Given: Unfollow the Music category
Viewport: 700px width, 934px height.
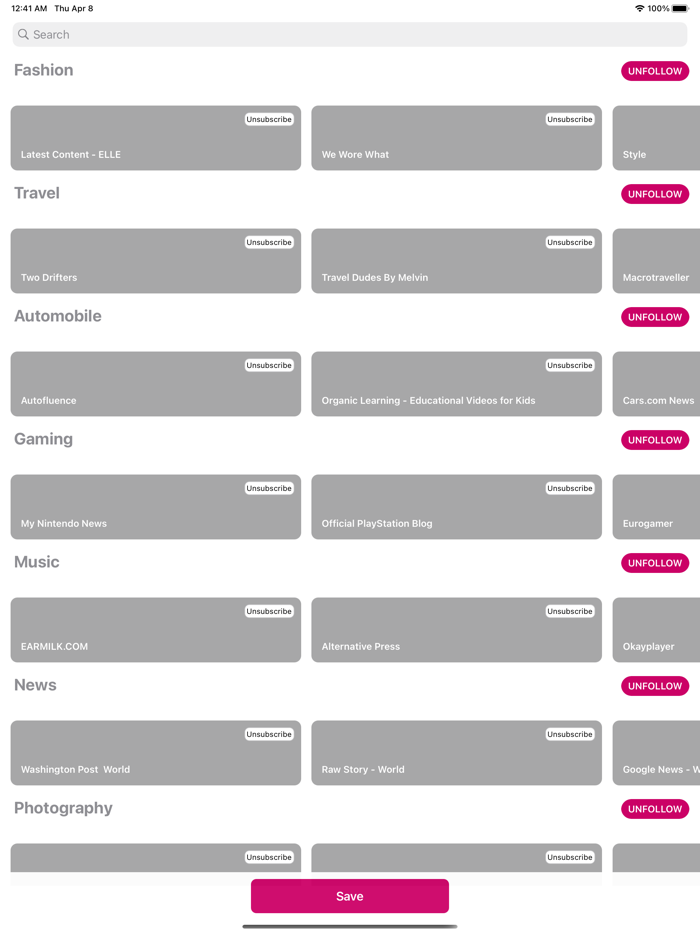Looking at the screenshot, I should pos(654,563).
